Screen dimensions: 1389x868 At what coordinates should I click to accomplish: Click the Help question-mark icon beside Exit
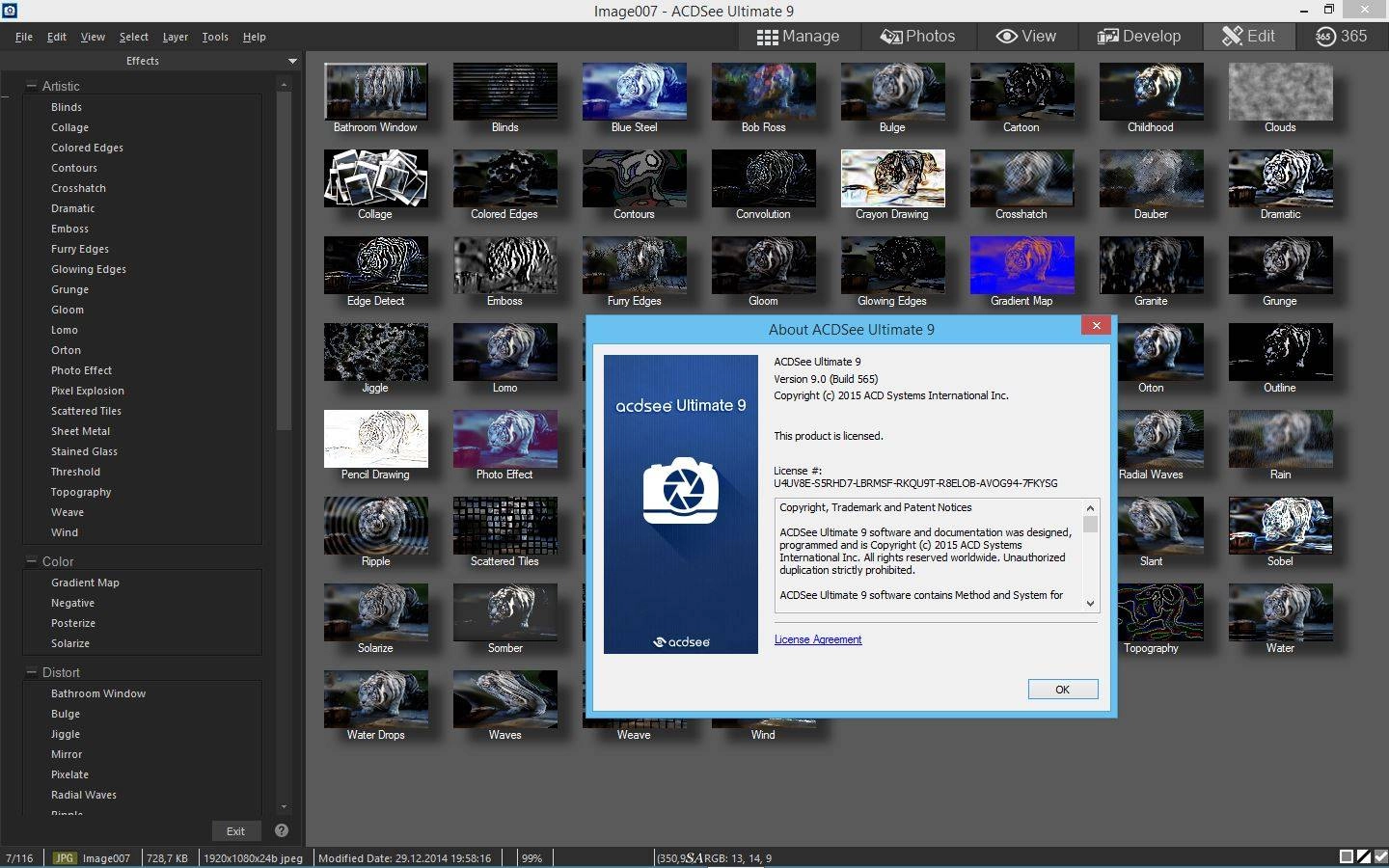pyautogui.click(x=282, y=830)
